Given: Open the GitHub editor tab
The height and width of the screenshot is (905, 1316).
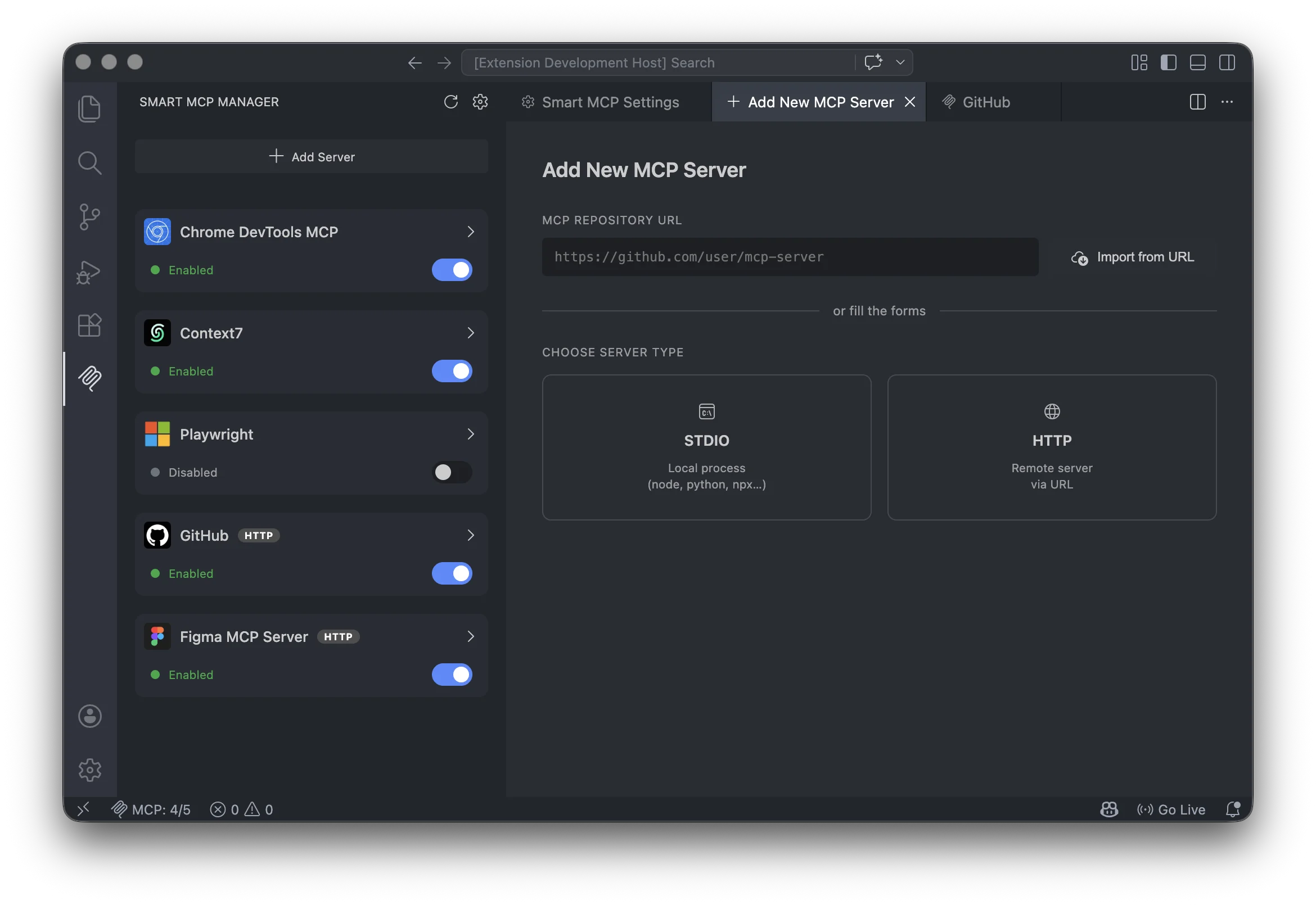Looking at the screenshot, I should coord(986,102).
